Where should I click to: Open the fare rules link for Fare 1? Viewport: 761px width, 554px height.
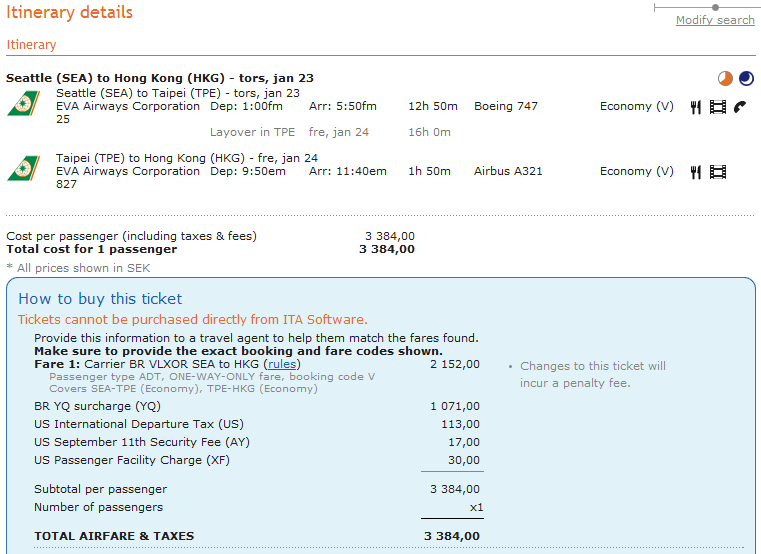pyautogui.click(x=282, y=364)
